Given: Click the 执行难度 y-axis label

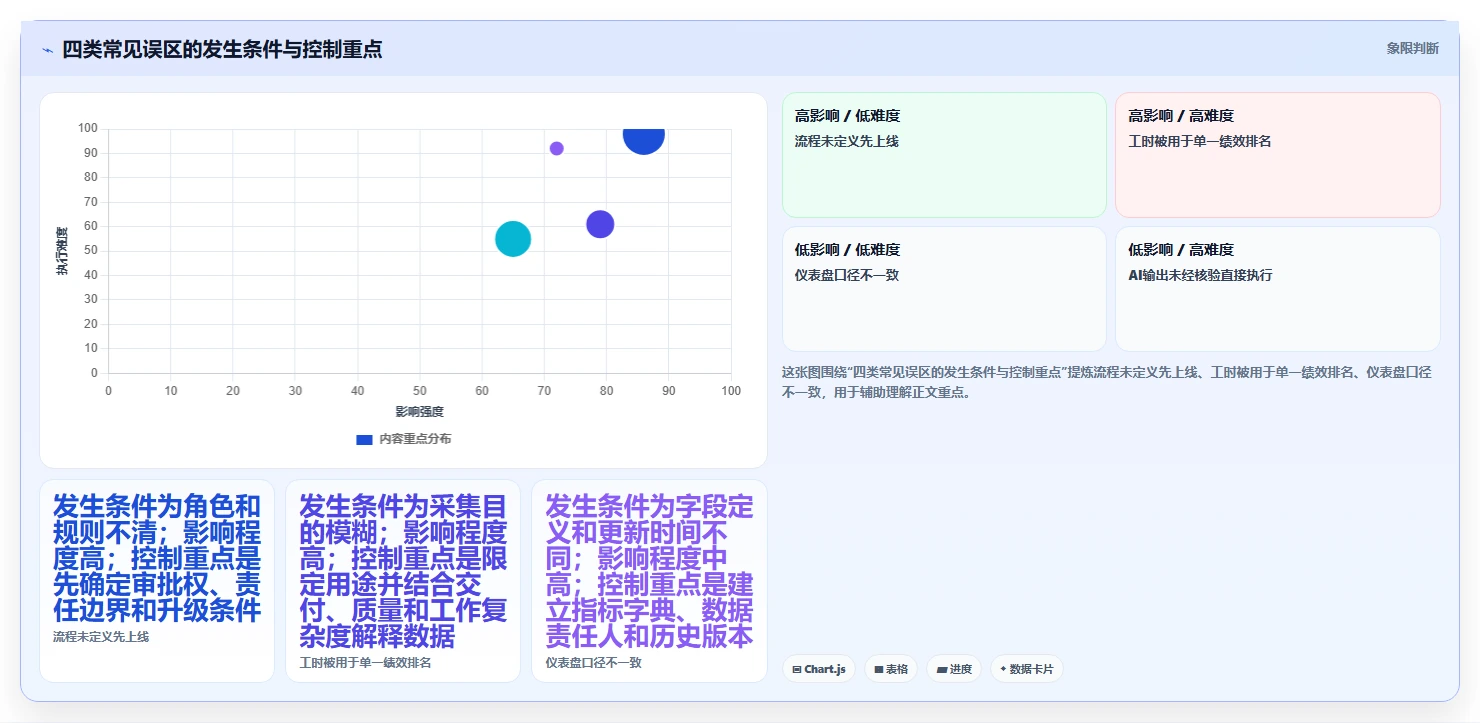Looking at the screenshot, I should [x=62, y=251].
